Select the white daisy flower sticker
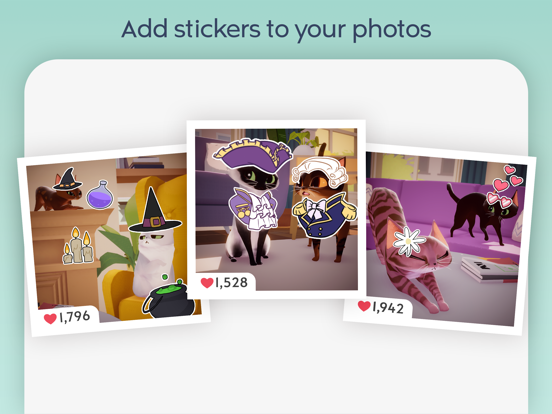Screen dimensions: 552x414 pyautogui.click(x=408, y=242)
